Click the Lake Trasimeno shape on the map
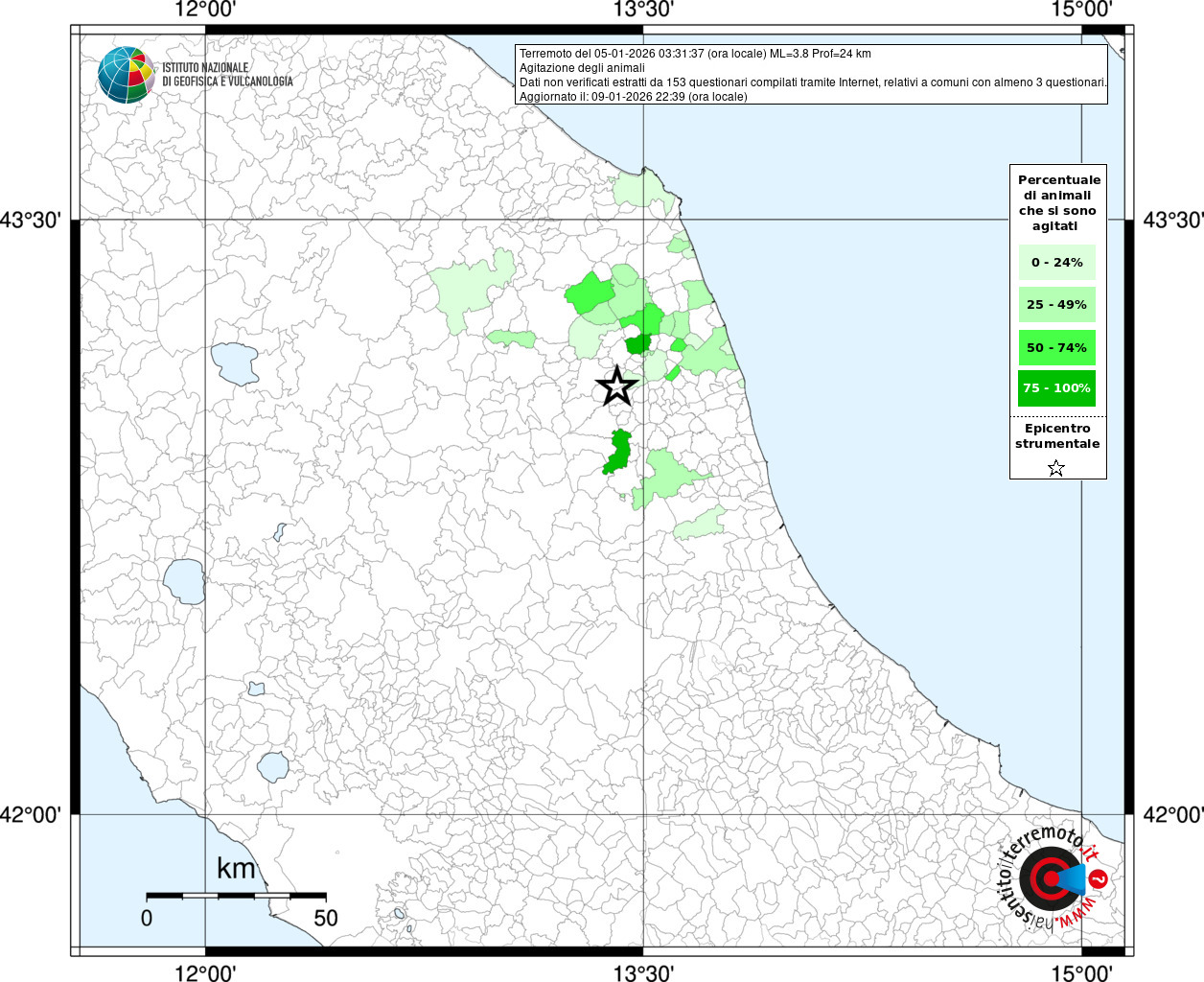Image resolution: width=1204 pixels, height=982 pixels. coord(235,363)
